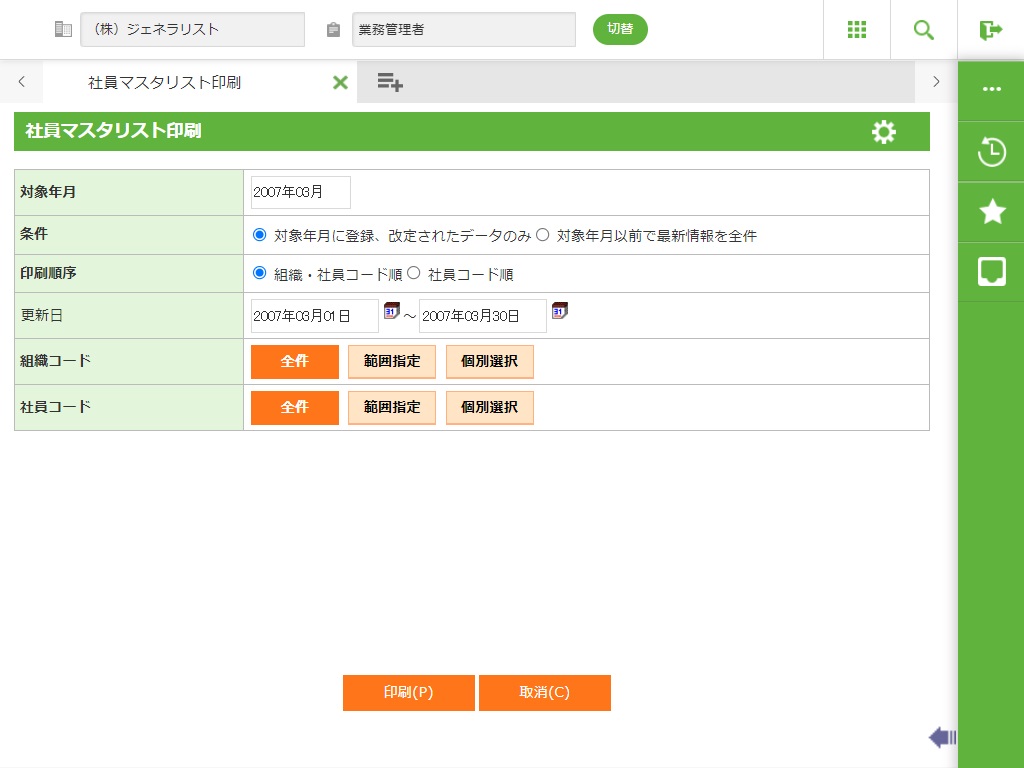This screenshot has width=1024, height=768.
Task: Click the 組織コード row label
Action: point(56,361)
